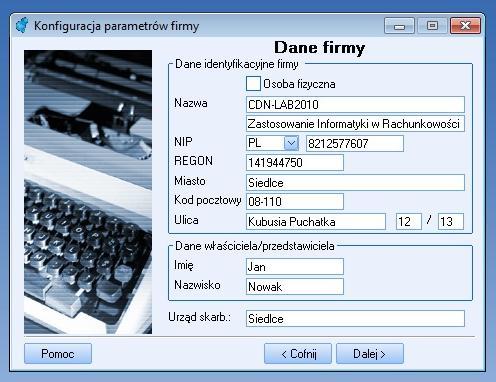Screen dimensions: 496x382
Task: Proceed with the Dalej button
Action: coord(370,354)
